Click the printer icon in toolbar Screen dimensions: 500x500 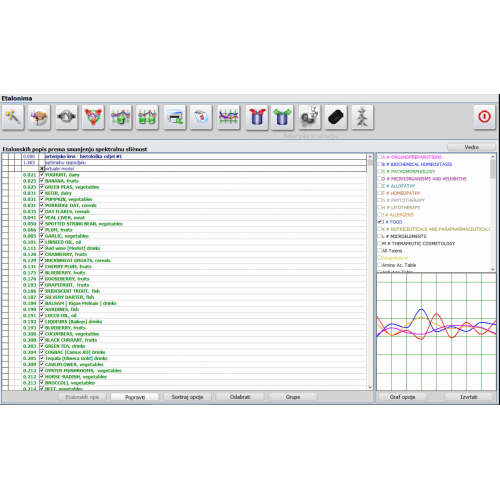coord(175,117)
